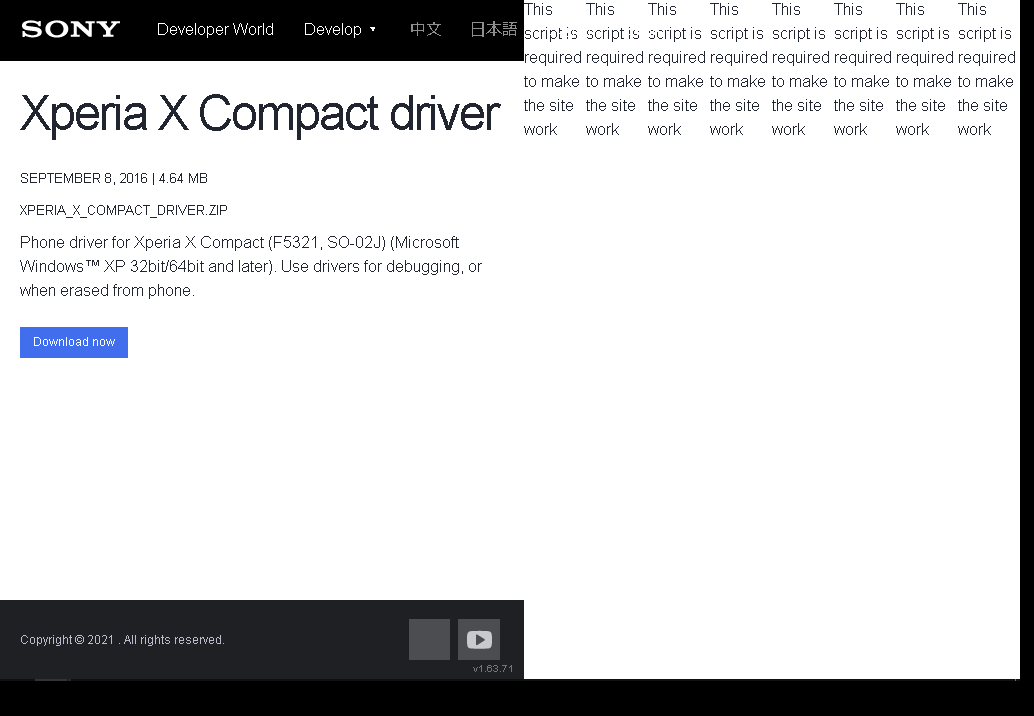1034x716 pixels.
Task: Open the Developer World link
Action: coord(215,30)
